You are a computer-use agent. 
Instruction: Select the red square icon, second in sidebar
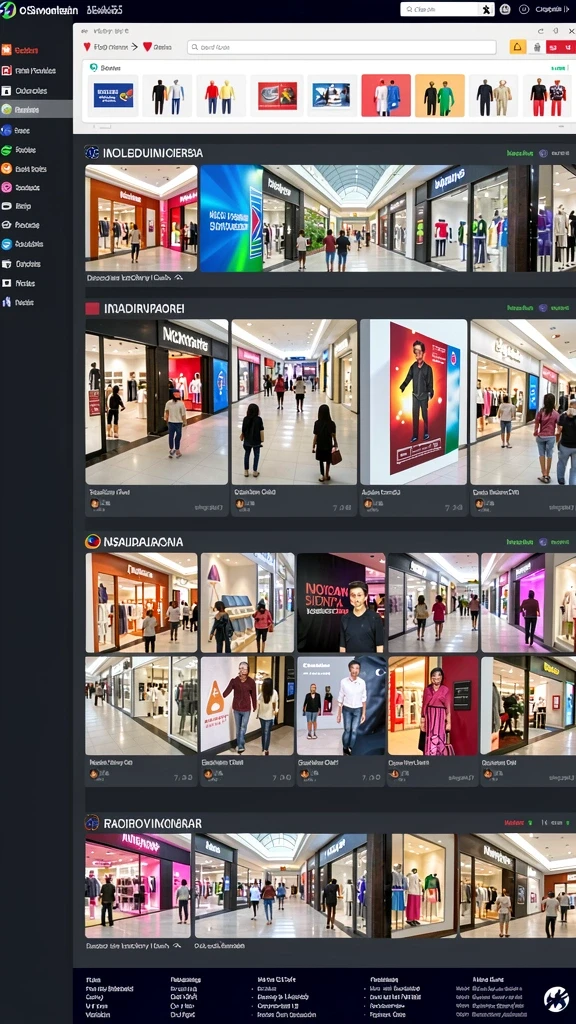(x=7, y=71)
